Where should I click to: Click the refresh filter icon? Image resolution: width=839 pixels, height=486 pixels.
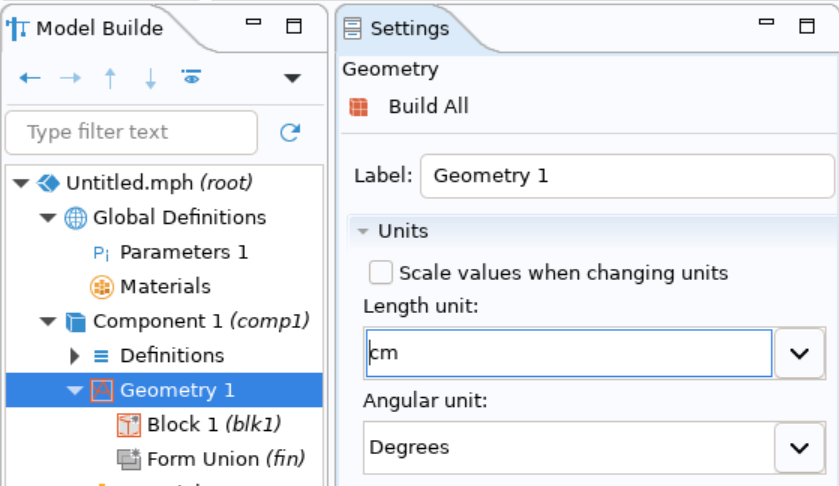290,132
